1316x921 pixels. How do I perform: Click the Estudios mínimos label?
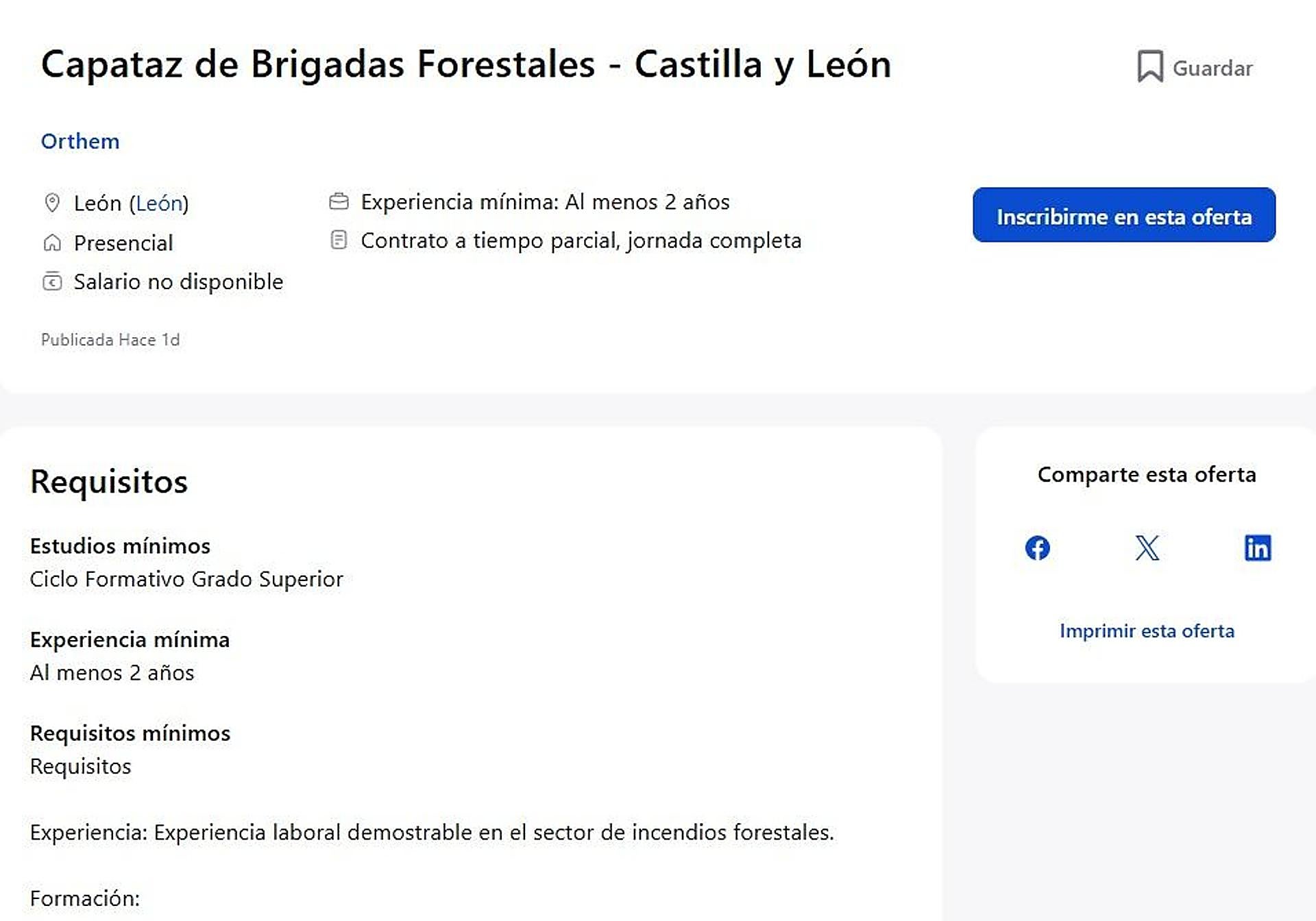(x=120, y=546)
